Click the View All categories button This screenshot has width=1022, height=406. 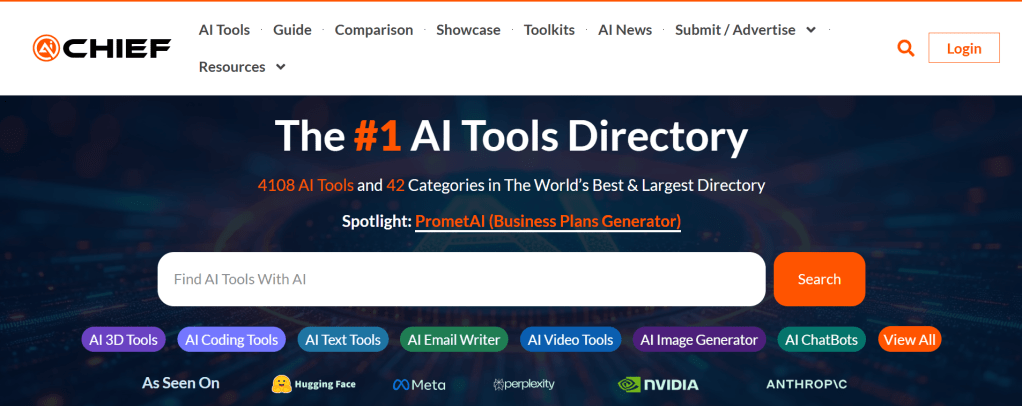point(909,340)
